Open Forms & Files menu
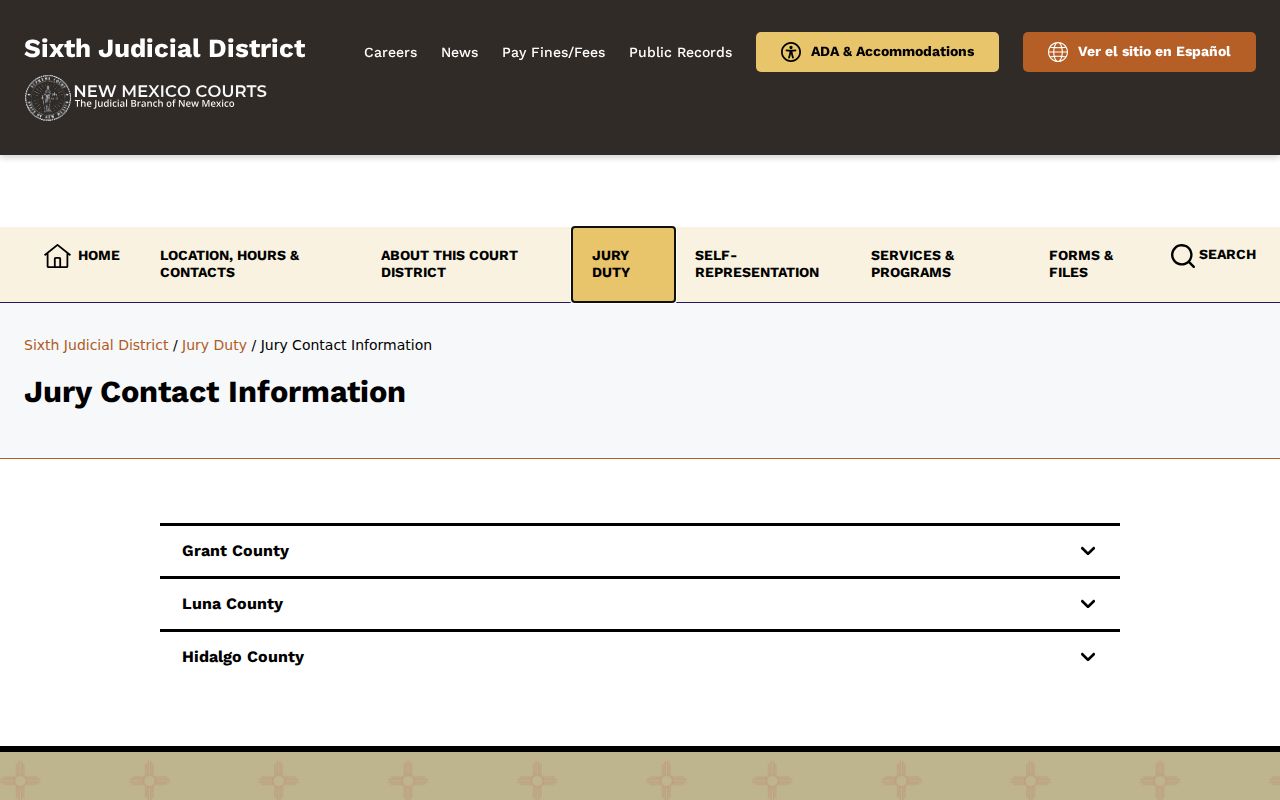Image resolution: width=1280 pixels, height=800 pixels. 1081,264
